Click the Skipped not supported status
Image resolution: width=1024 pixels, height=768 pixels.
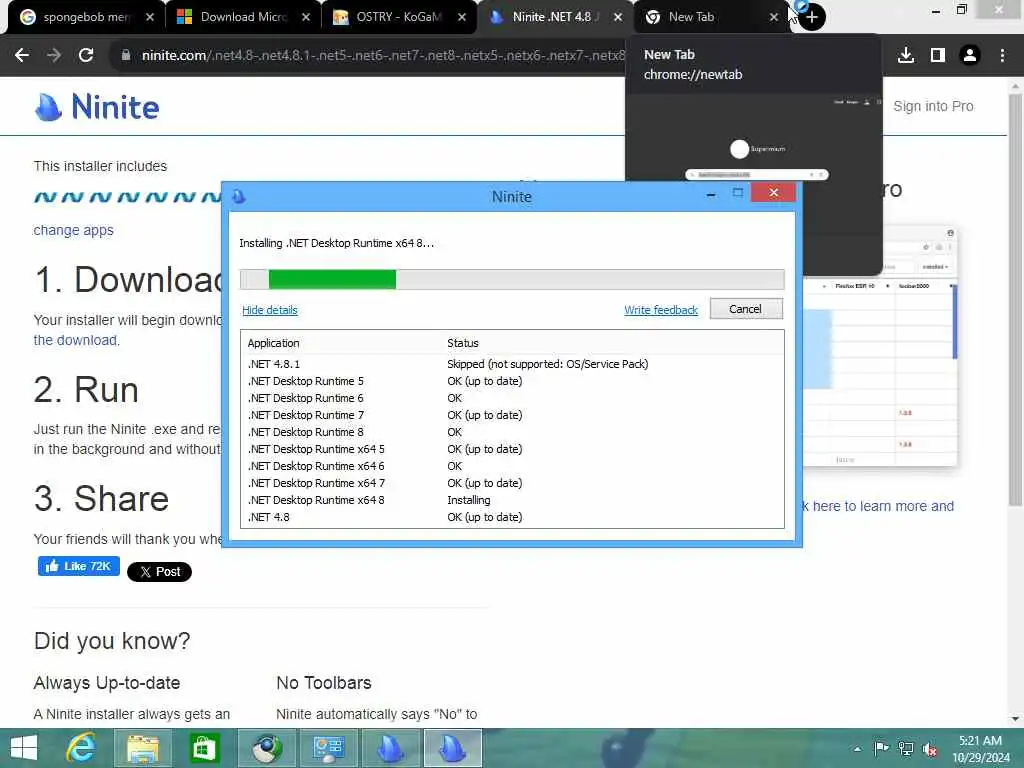click(547, 364)
